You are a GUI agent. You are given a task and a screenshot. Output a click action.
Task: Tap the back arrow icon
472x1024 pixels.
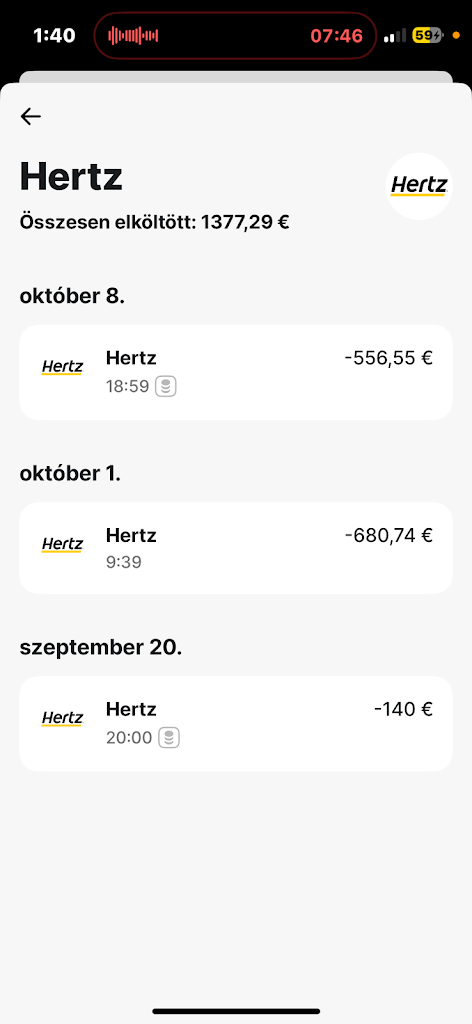[x=31, y=116]
